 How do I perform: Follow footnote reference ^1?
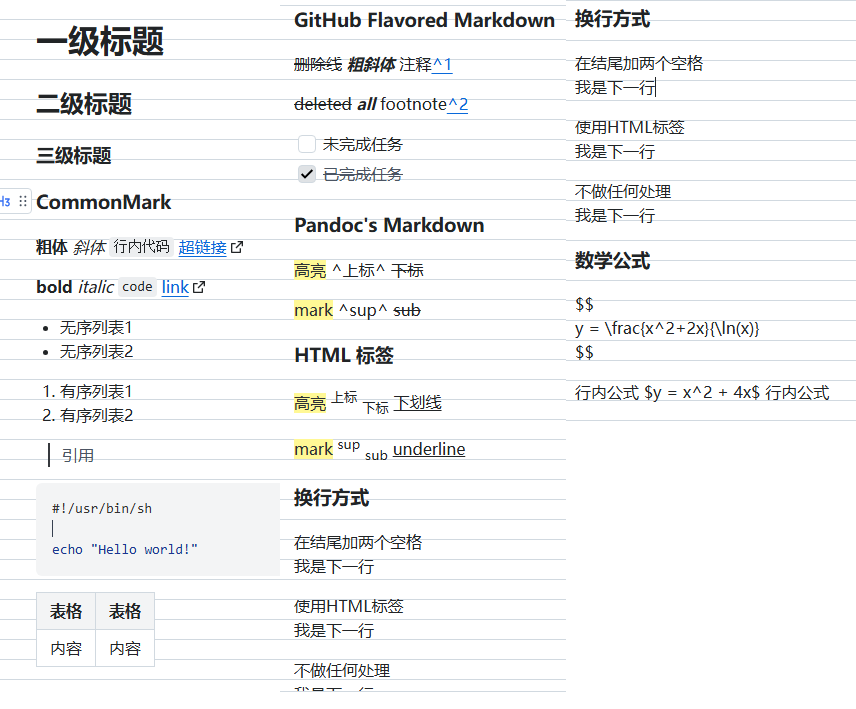442,64
